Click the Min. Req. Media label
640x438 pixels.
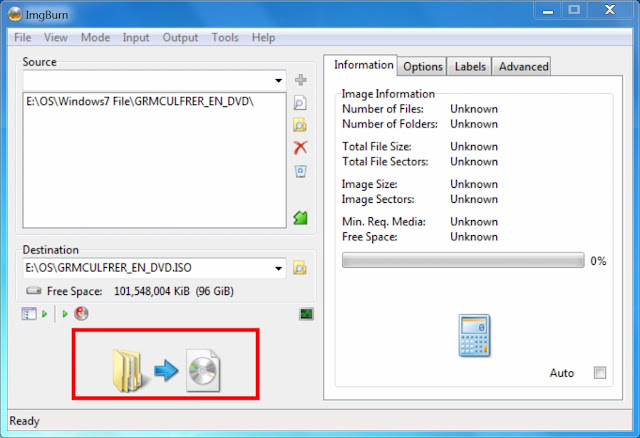click(384, 222)
